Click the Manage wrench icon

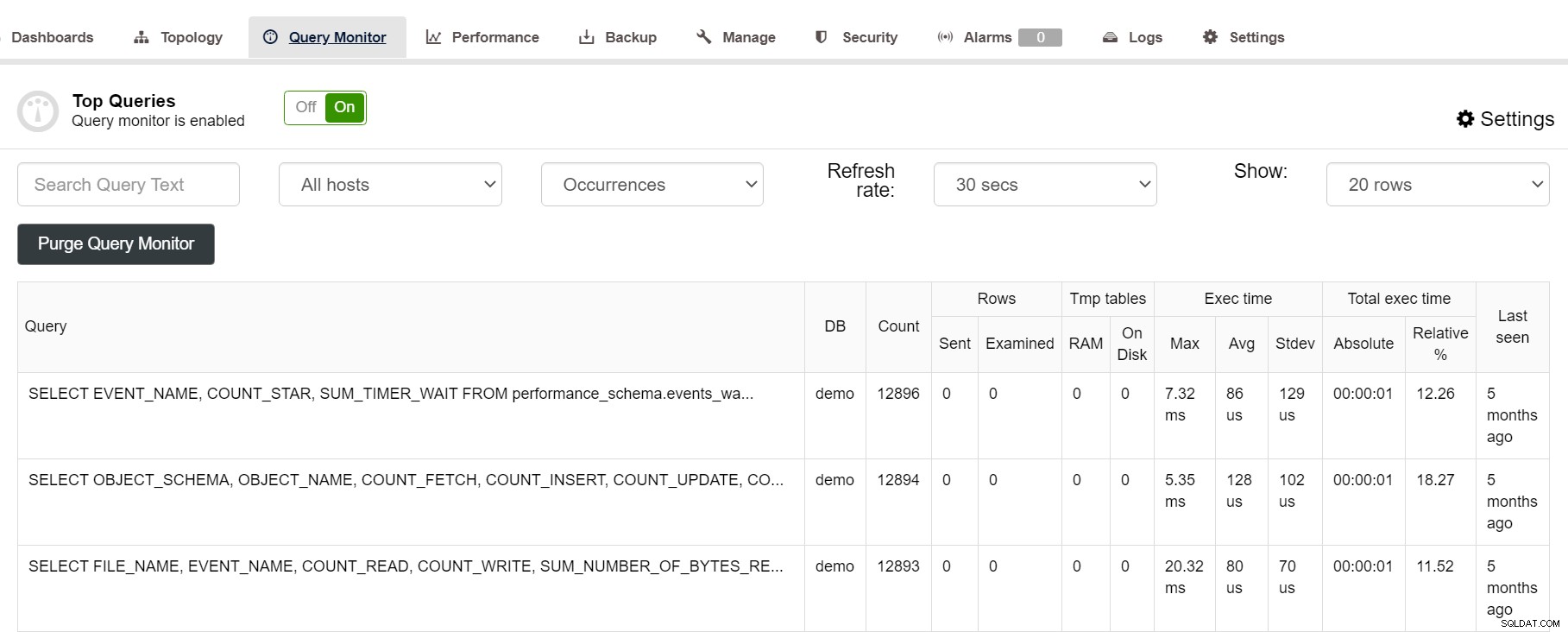point(703,37)
